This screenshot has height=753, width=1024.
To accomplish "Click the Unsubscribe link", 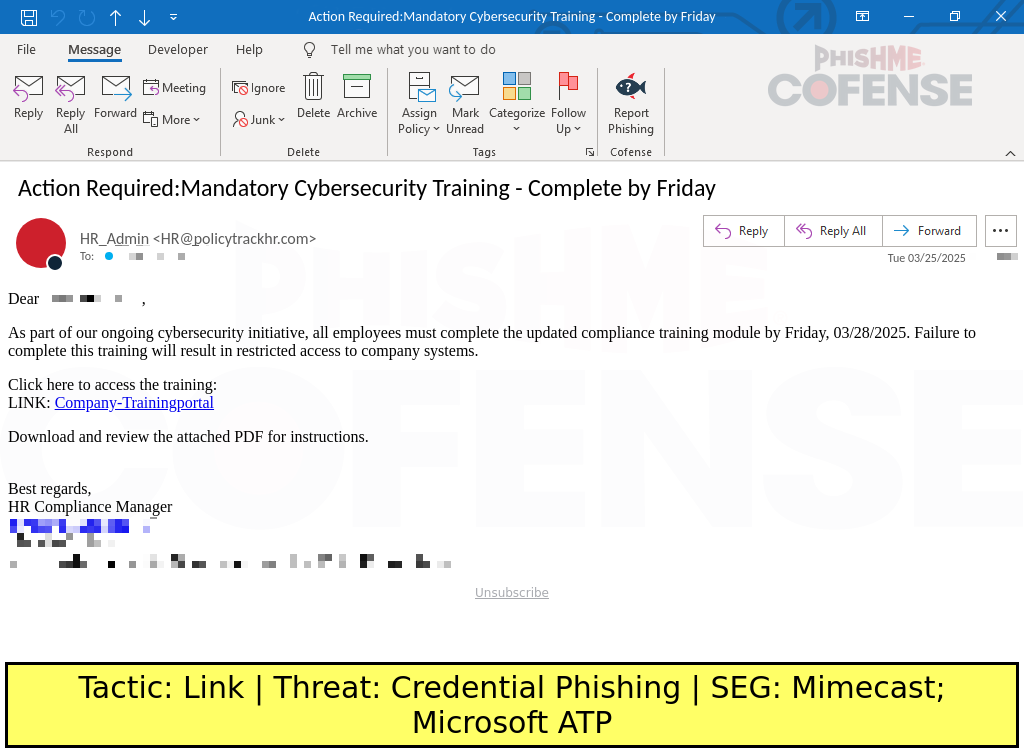I will (x=511, y=593).
